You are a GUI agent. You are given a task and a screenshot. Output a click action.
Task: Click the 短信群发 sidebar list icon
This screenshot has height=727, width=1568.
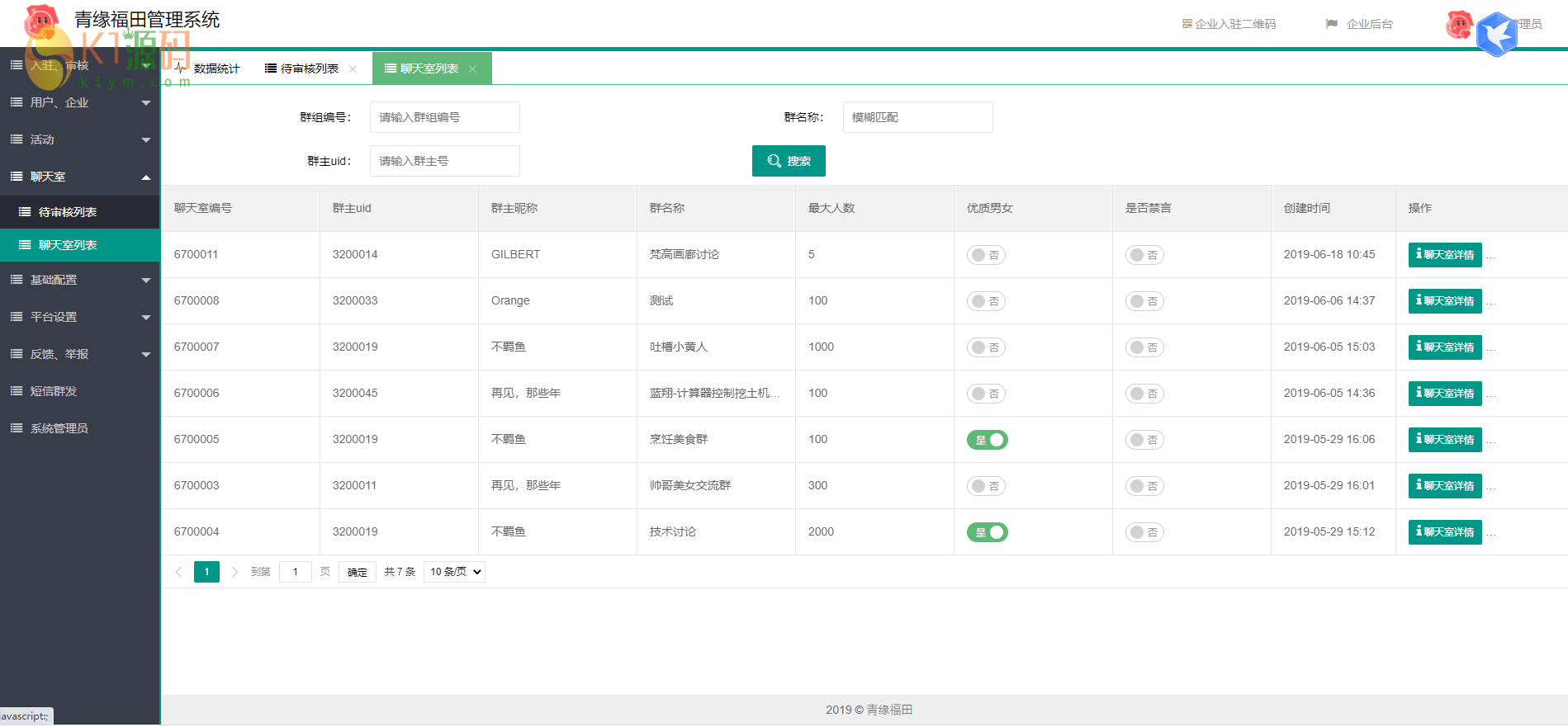17,391
